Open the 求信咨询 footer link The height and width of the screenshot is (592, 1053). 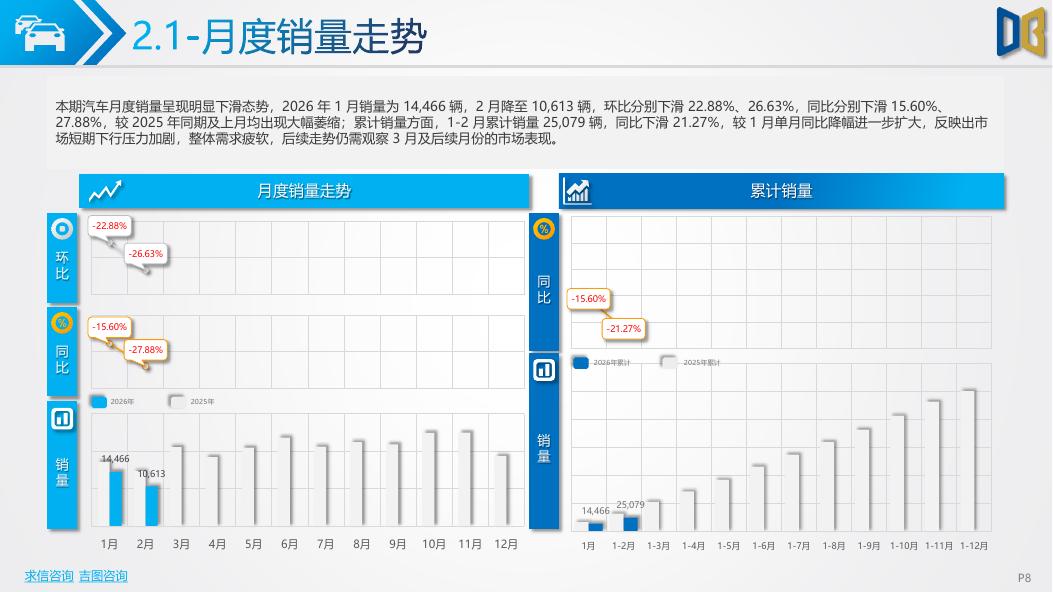[x=51, y=574]
